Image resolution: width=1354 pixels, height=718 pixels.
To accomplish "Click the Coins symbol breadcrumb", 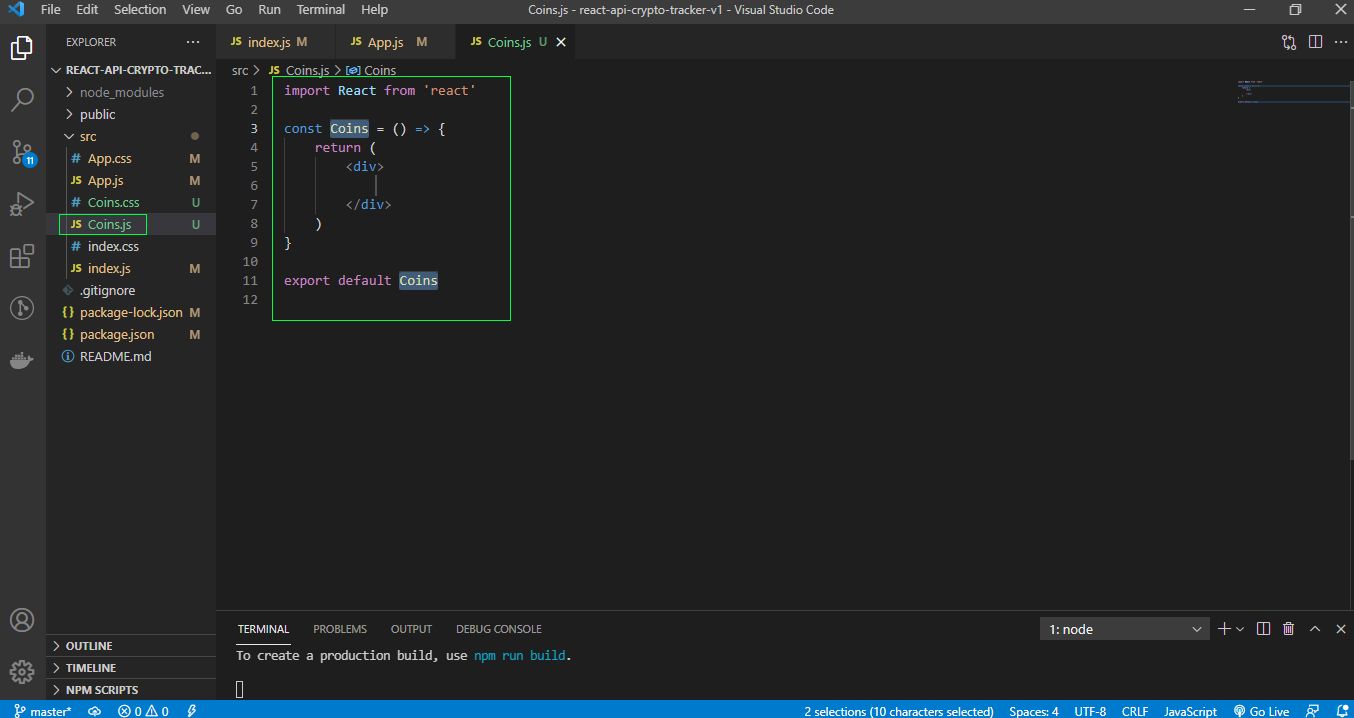I will click(x=372, y=70).
